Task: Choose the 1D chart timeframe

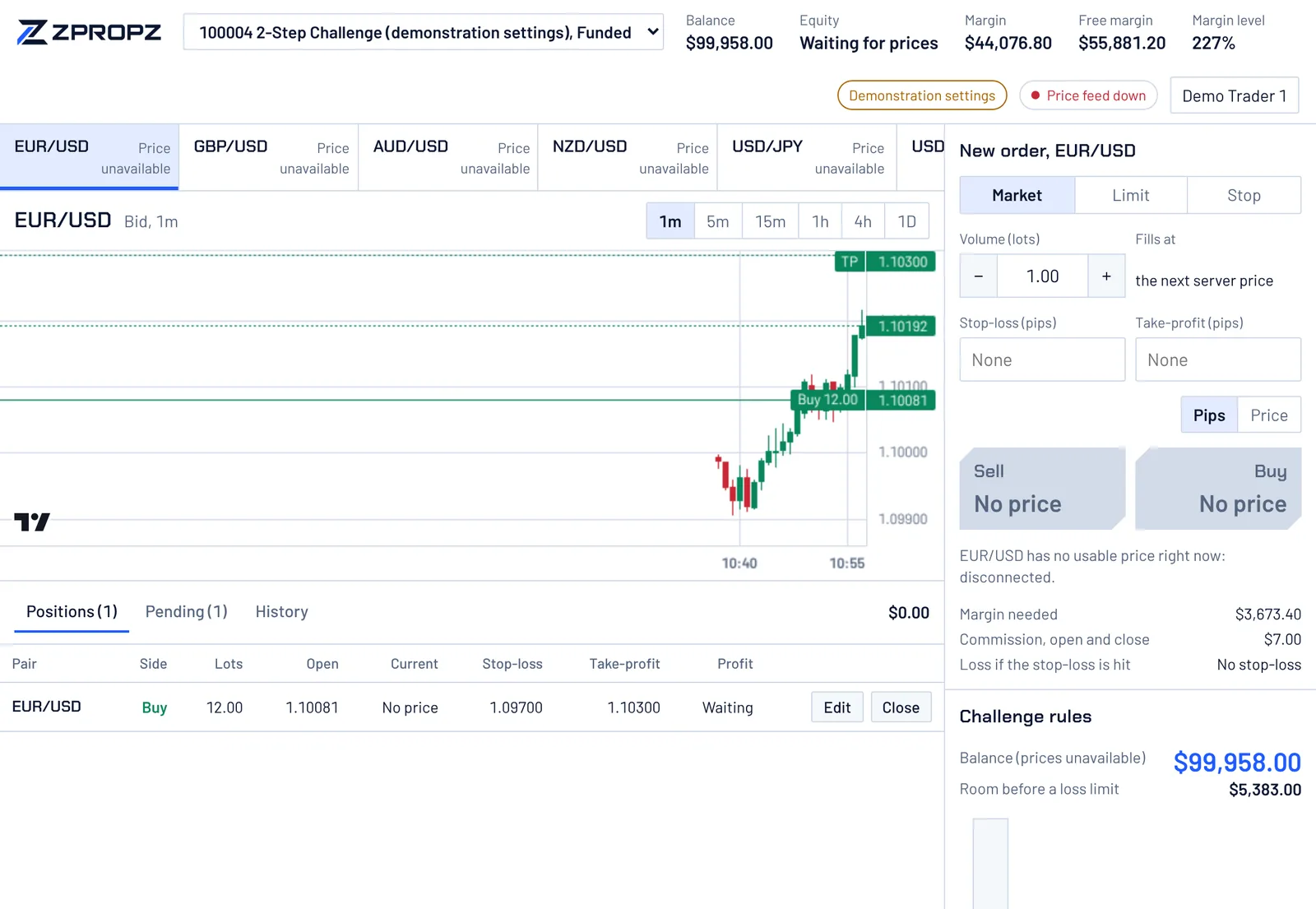Action: pyautogui.click(x=906, y=221)
